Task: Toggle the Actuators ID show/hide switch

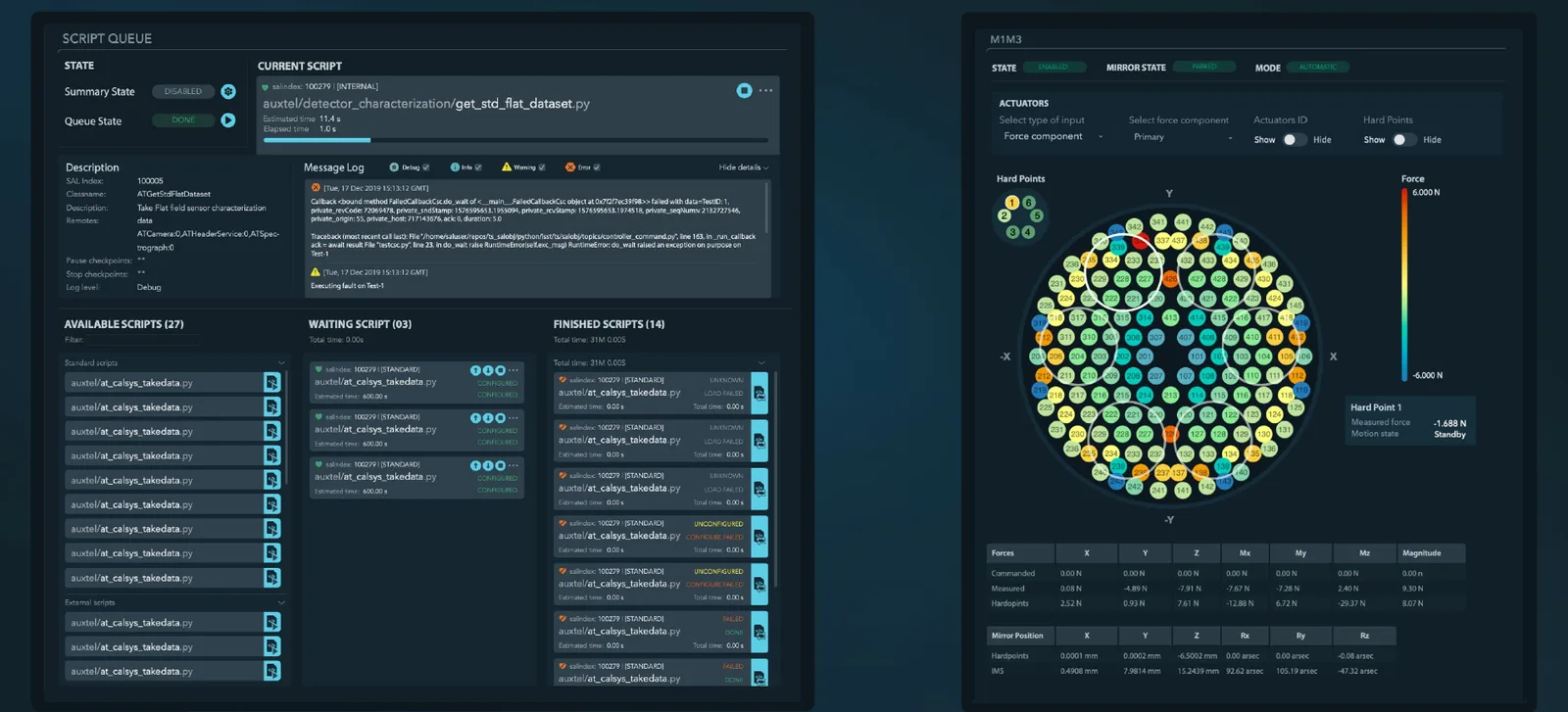Action: coord(1294,140)
